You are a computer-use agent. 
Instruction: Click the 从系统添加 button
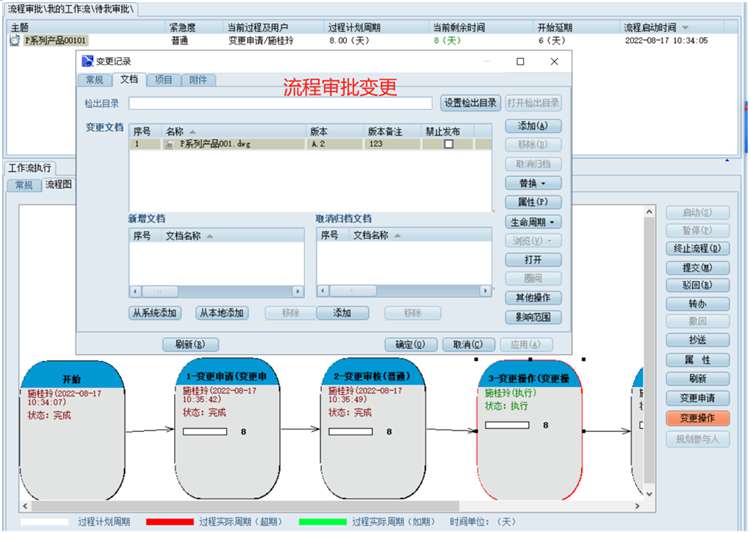(x=155, y=313)
